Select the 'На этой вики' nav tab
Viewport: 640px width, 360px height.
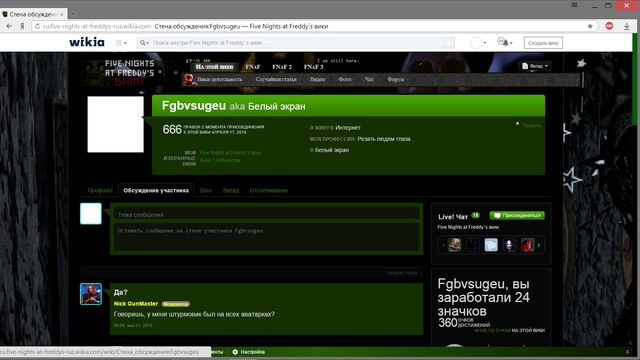click(214, 67)
